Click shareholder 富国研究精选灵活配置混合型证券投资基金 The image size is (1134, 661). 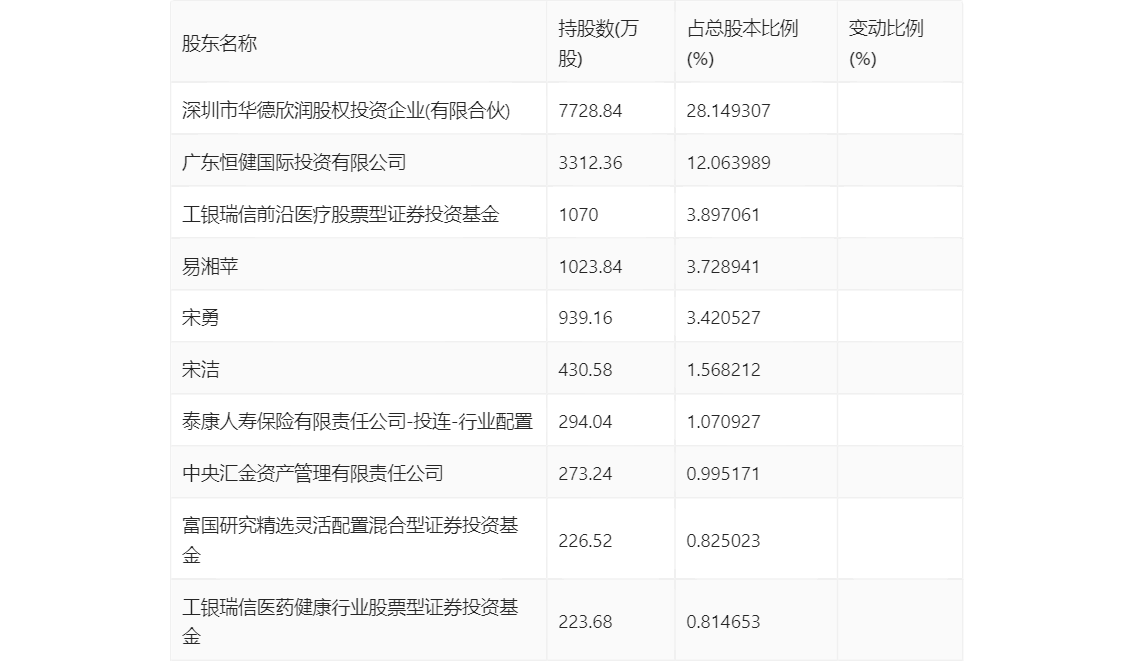click(350, 540)
